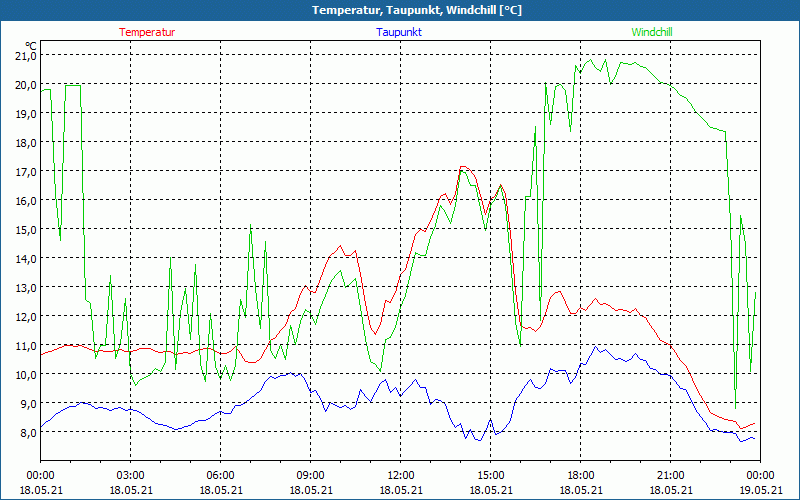Click the blue Taupunkt legend label

point(399,32)
